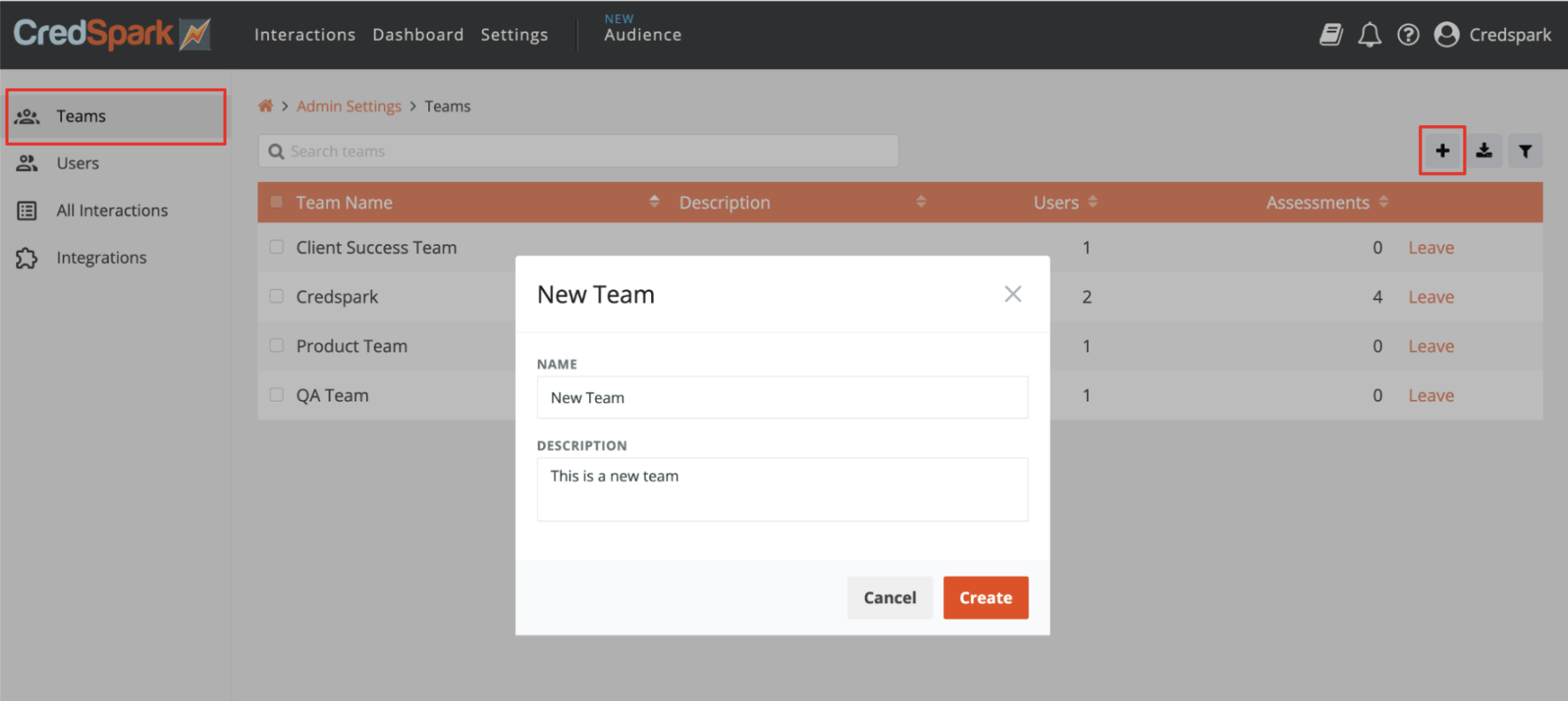Click the Credspark team name
The width and height of the screenshot is (1568, 701).
(337, 297)
